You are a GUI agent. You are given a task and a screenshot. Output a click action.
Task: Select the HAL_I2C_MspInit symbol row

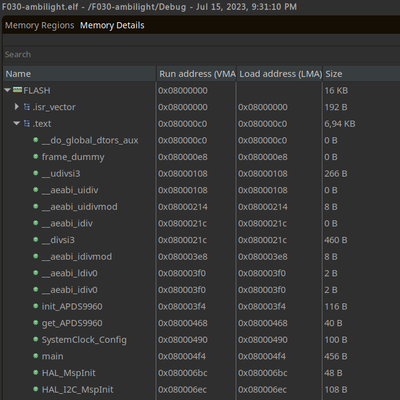pyautogui.click(x=201, y=389)
